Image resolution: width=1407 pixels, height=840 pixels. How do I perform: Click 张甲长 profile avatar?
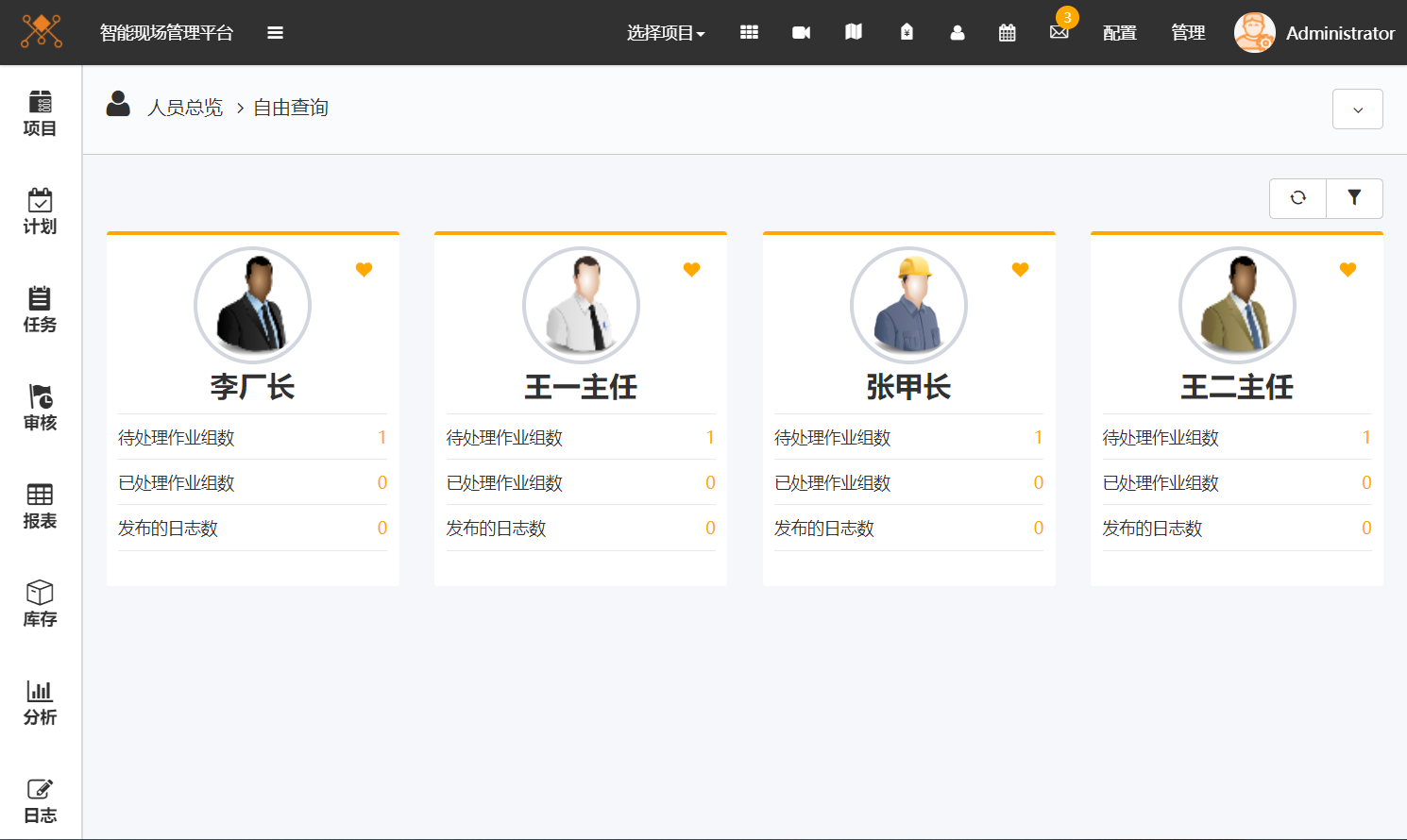pyautogui.click(x=908, y=305)
